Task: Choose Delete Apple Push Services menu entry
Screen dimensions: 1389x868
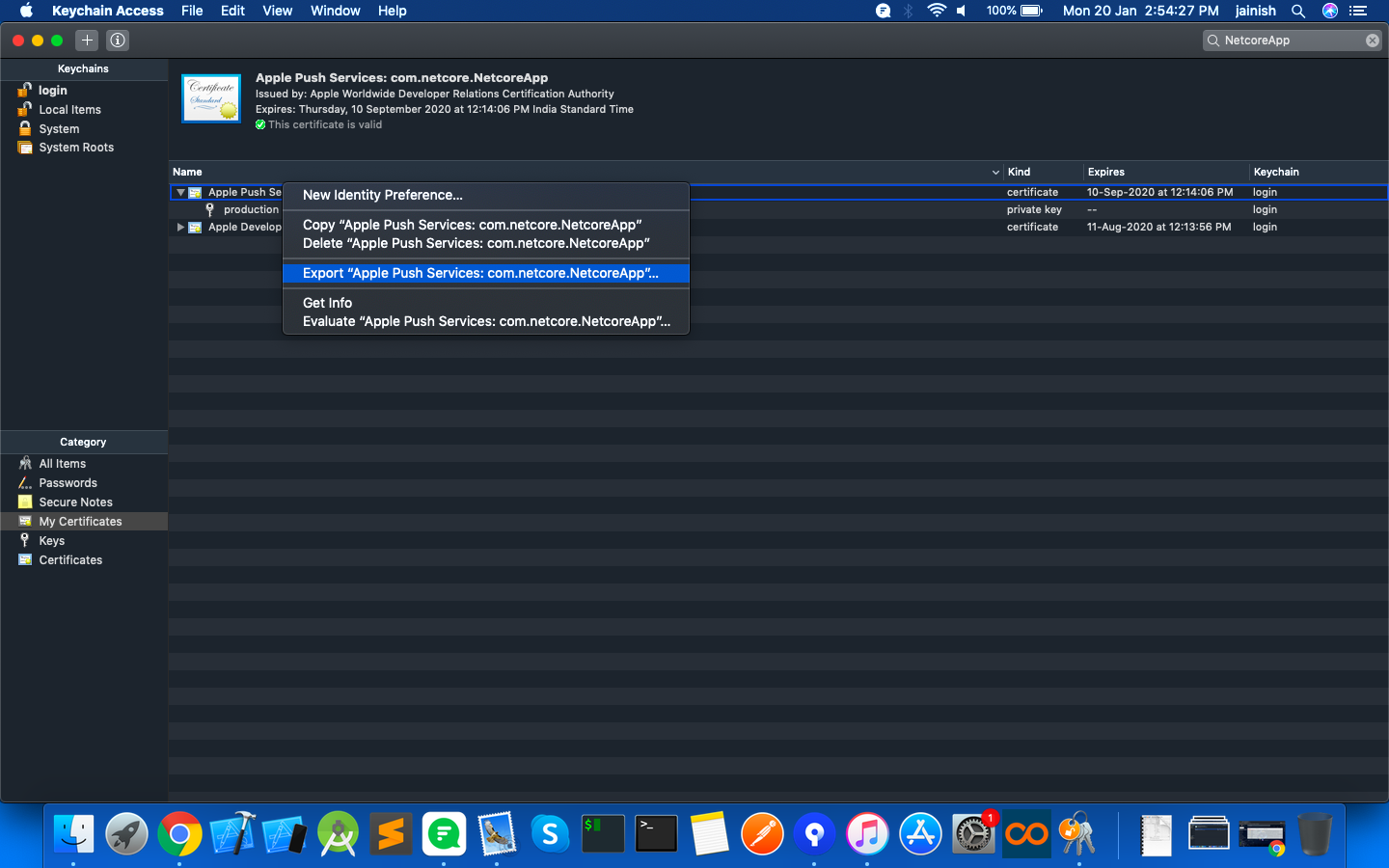Action: pyautogui.click(x=486, y=243)
